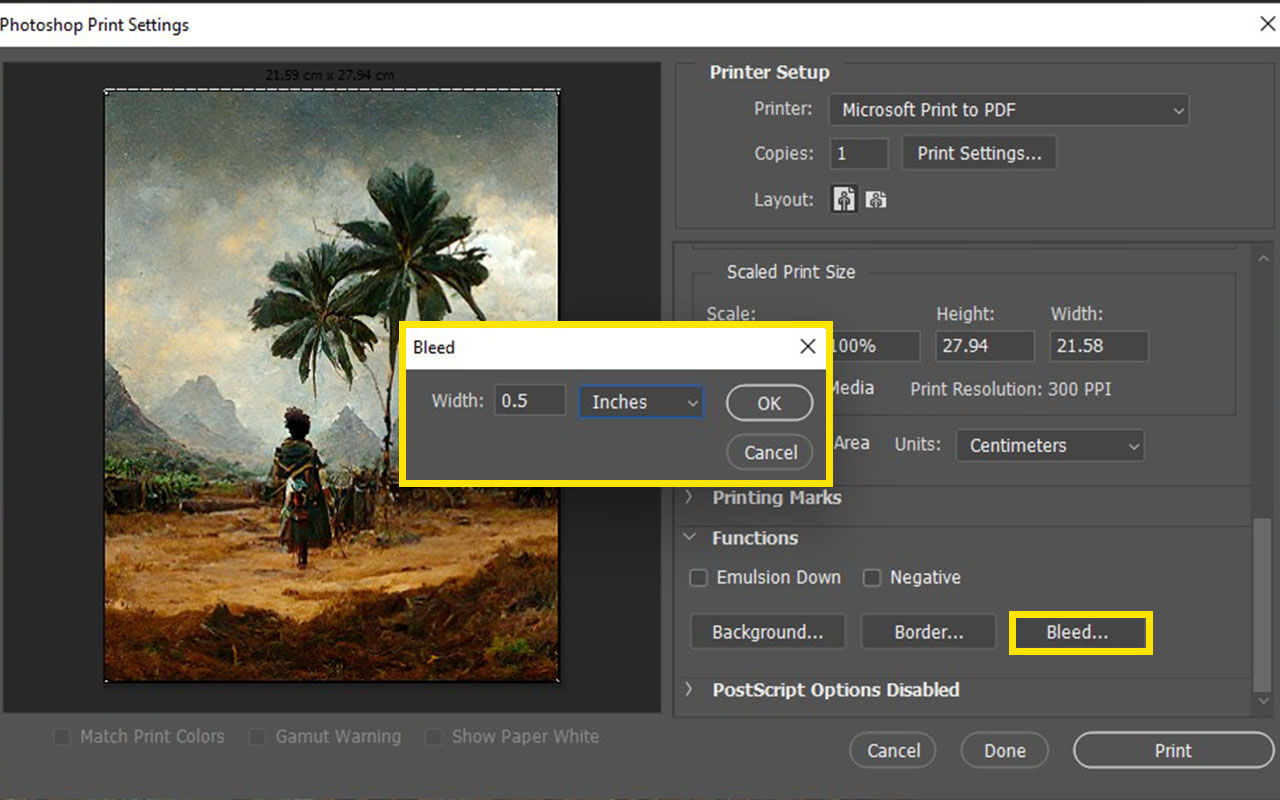Enable the Negative checkbox
The image size is (1280, 800).
872,577
